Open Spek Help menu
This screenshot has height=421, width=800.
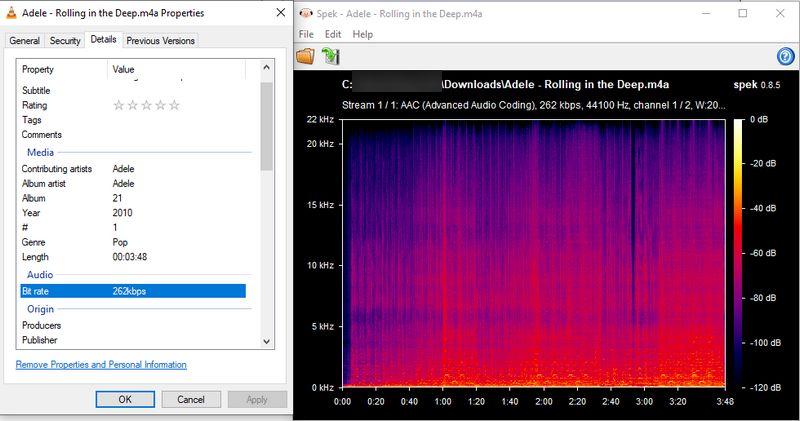pyautogui.click(x=363, y=34)
